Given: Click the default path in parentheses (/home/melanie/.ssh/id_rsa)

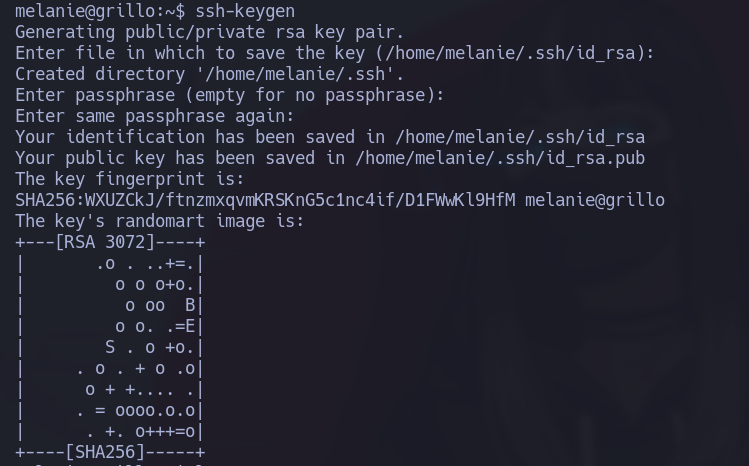Looking at the screenshot, I should coord(510,53).
